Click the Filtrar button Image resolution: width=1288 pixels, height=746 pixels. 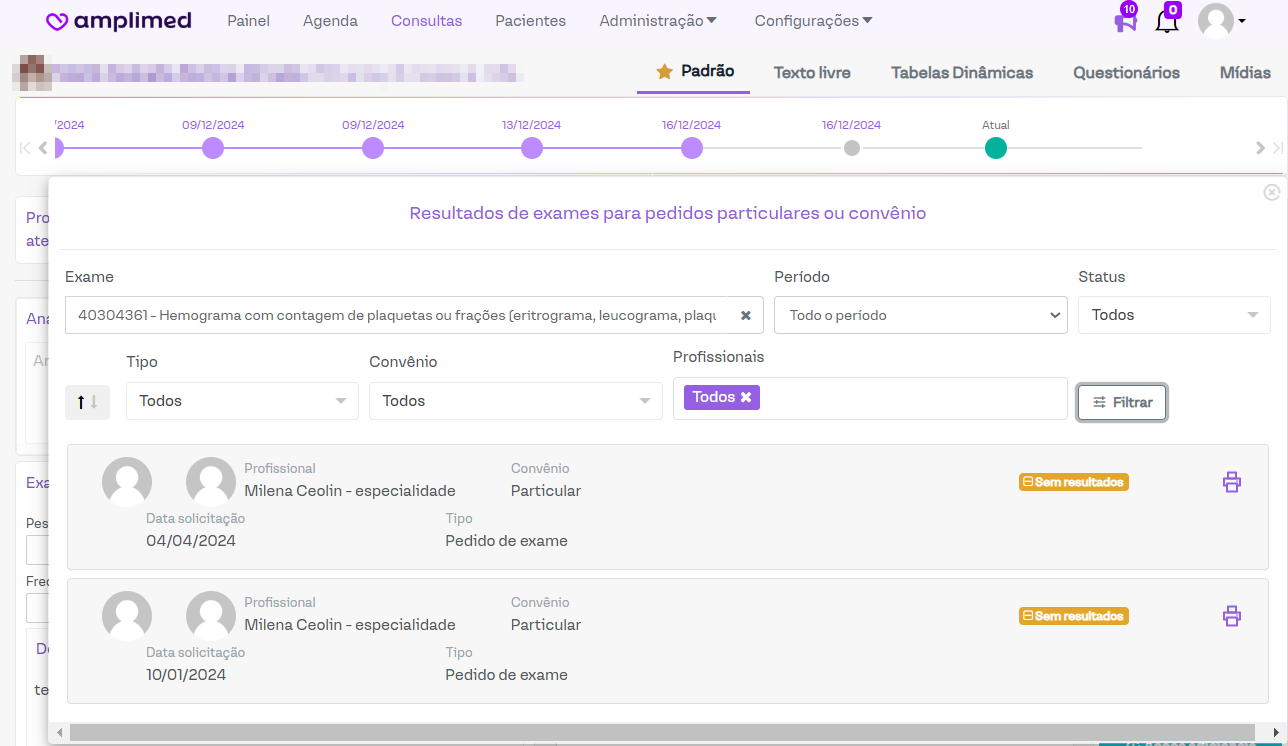click(x=1121, y=402)
